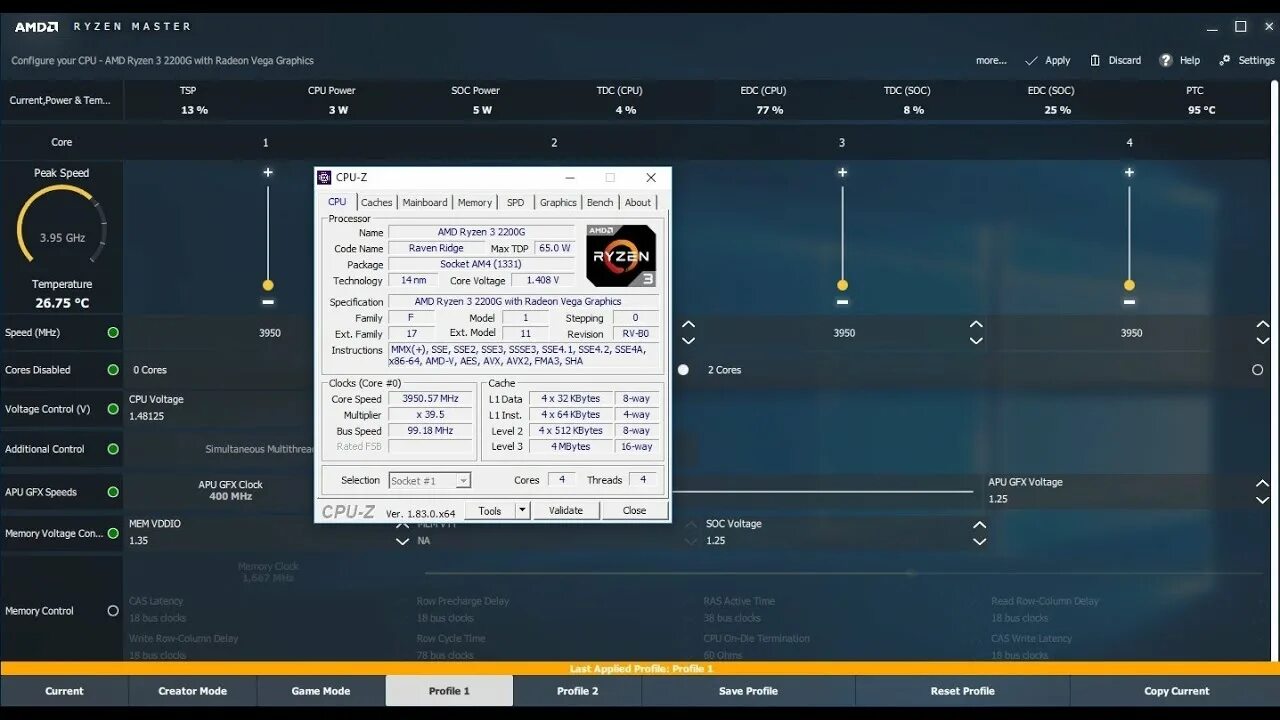Click the Ryzen 3 logo in CPU-Z
Screen dimensions: 1280x720
pos(621,255)
